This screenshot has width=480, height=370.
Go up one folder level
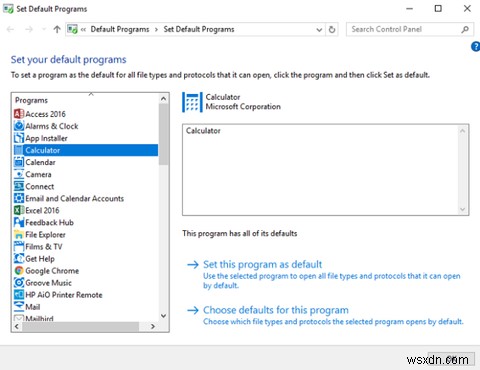click(57, 29)
